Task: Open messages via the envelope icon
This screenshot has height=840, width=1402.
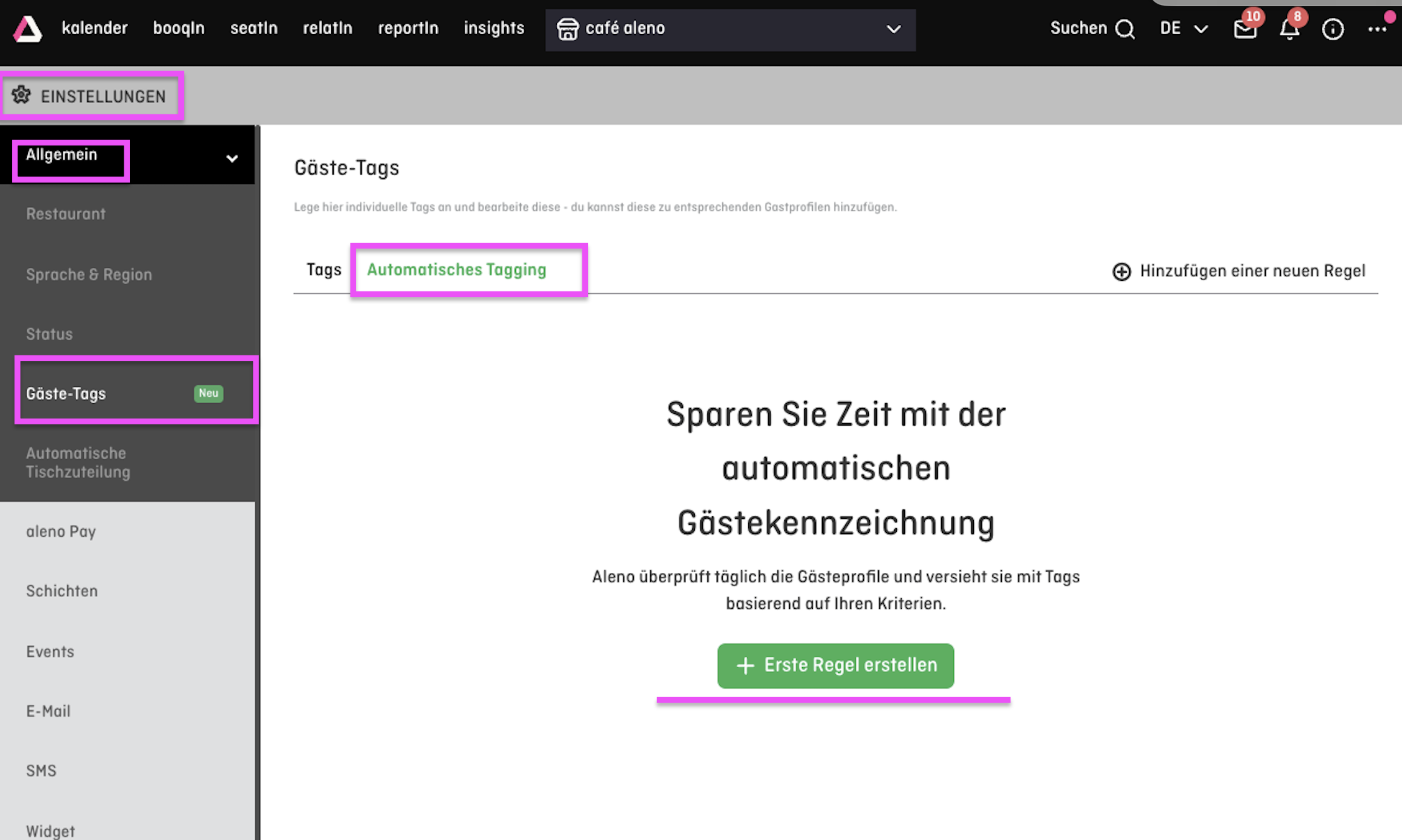Action: (x=1245, y=29)
